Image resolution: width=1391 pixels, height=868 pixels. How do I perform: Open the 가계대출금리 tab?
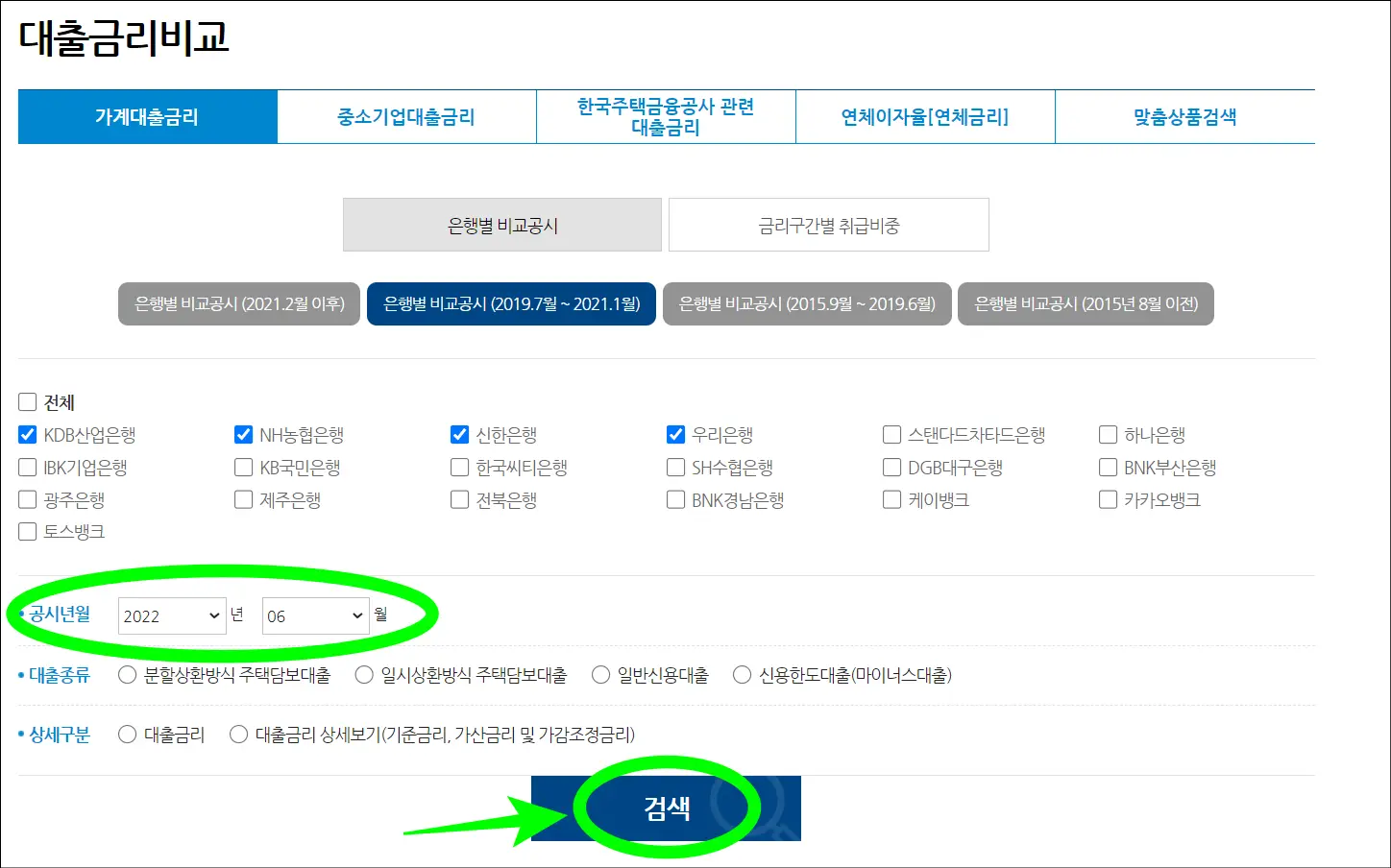coord(147,117)
